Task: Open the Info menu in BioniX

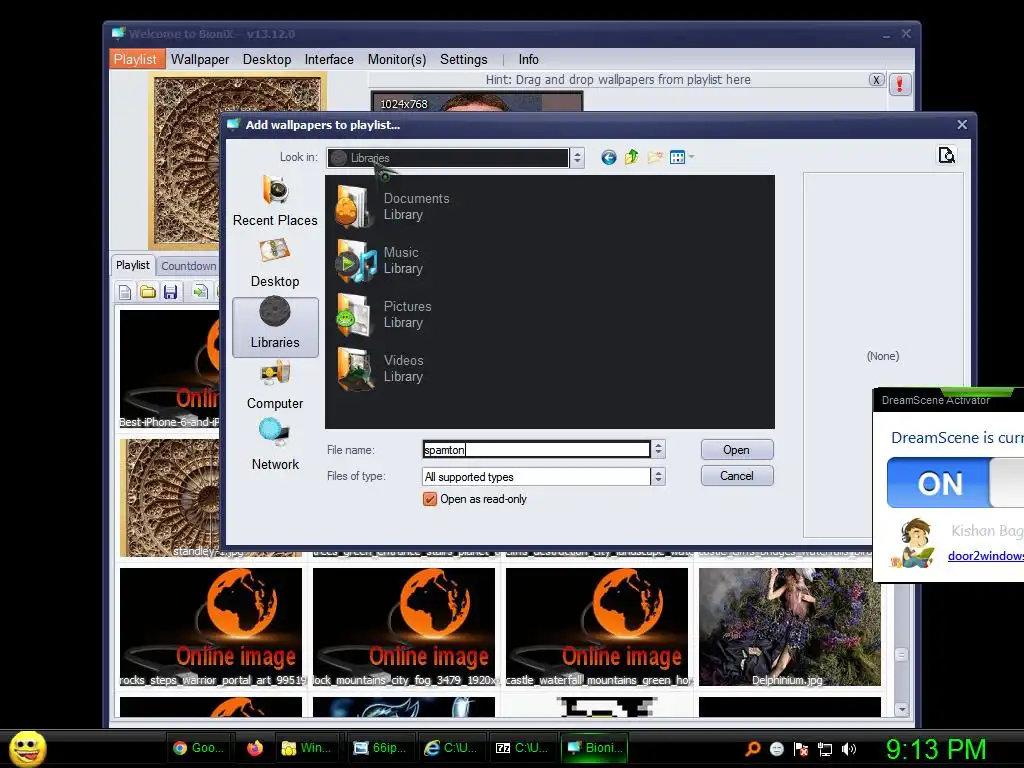Action: (528, 59)
